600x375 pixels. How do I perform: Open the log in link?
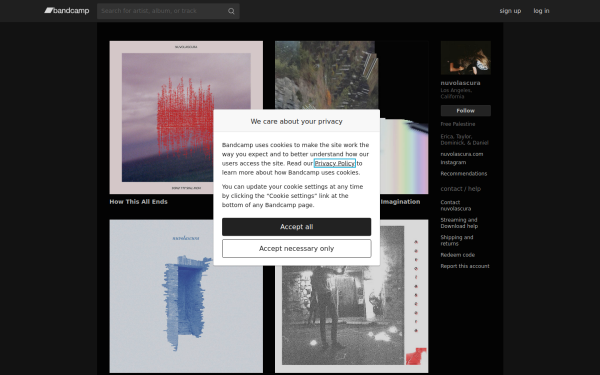point(541,11)
